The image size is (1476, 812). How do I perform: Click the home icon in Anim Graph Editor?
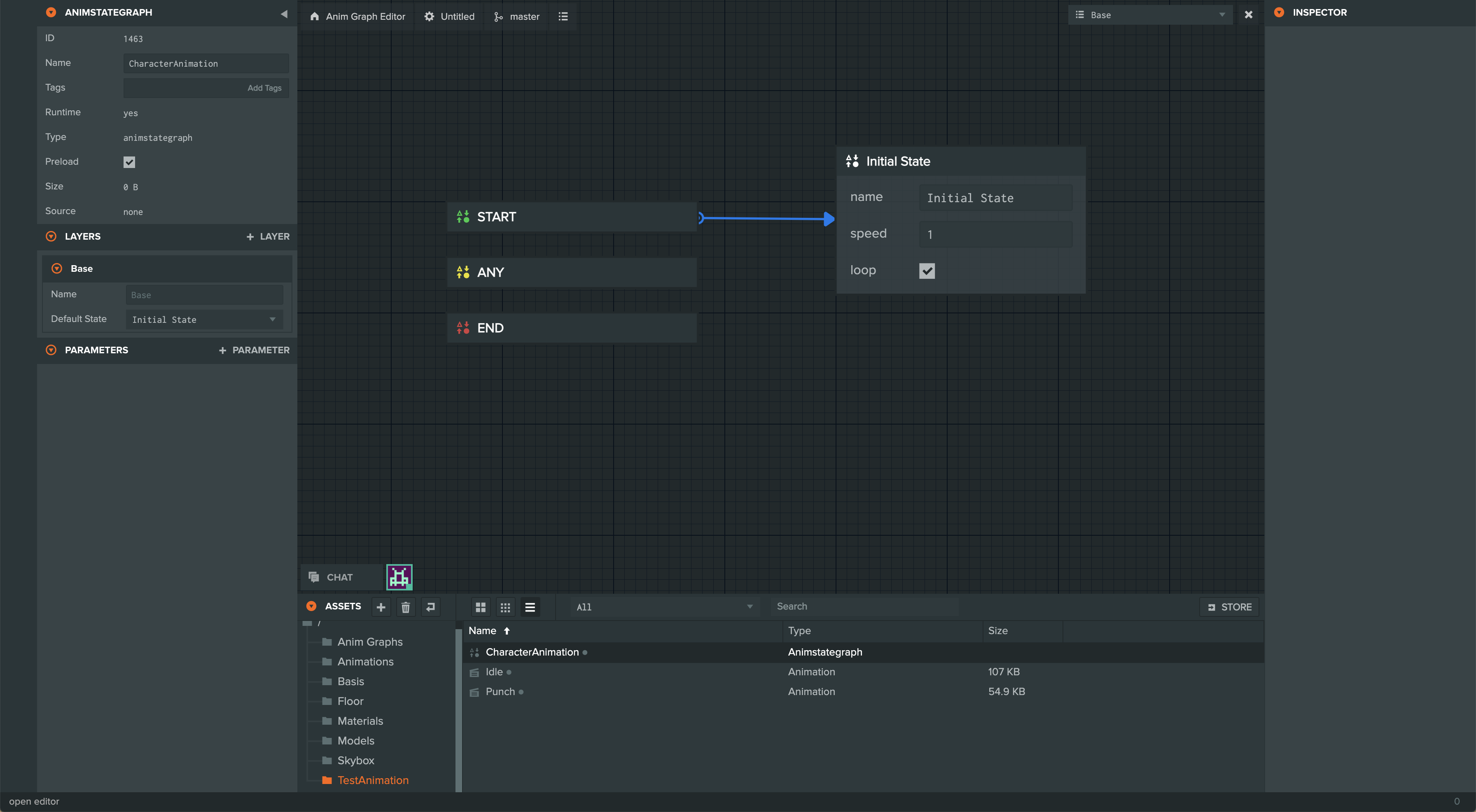click(315, 16)
